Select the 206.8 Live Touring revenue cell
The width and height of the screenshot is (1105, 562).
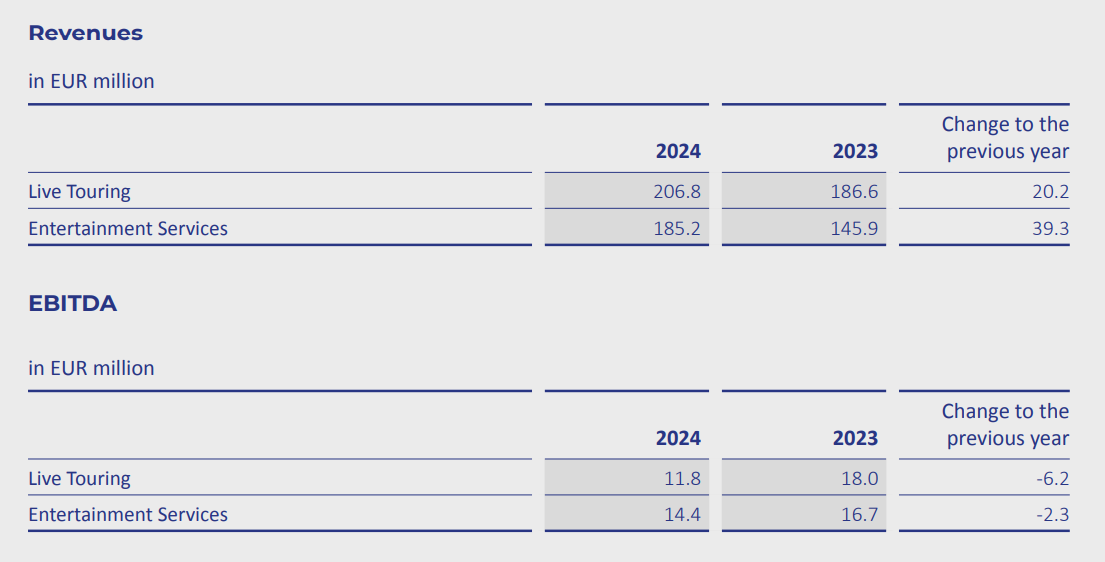pyautogui.click(x=677, y=191)
